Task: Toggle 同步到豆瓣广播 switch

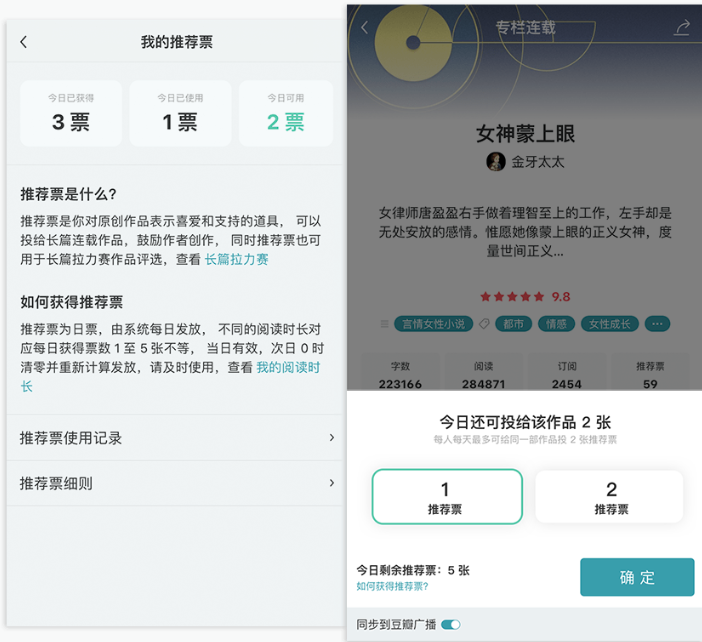Action: pos(450,625)
